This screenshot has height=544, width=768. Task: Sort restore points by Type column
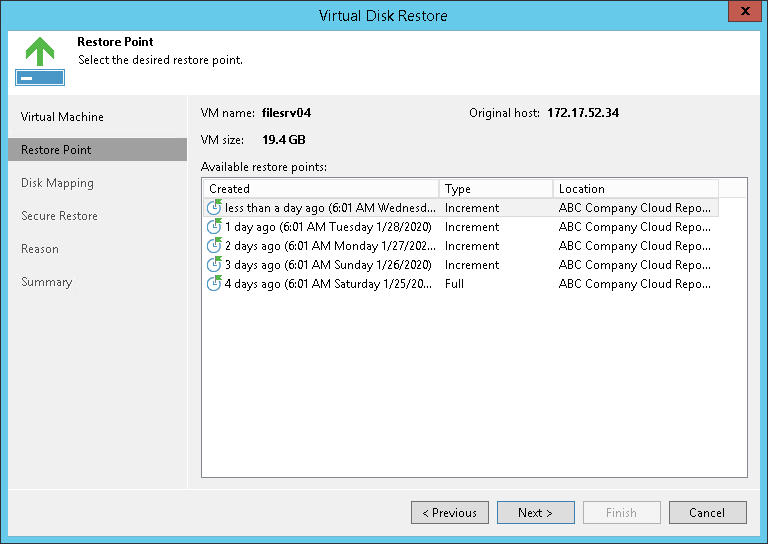point(495,189)
